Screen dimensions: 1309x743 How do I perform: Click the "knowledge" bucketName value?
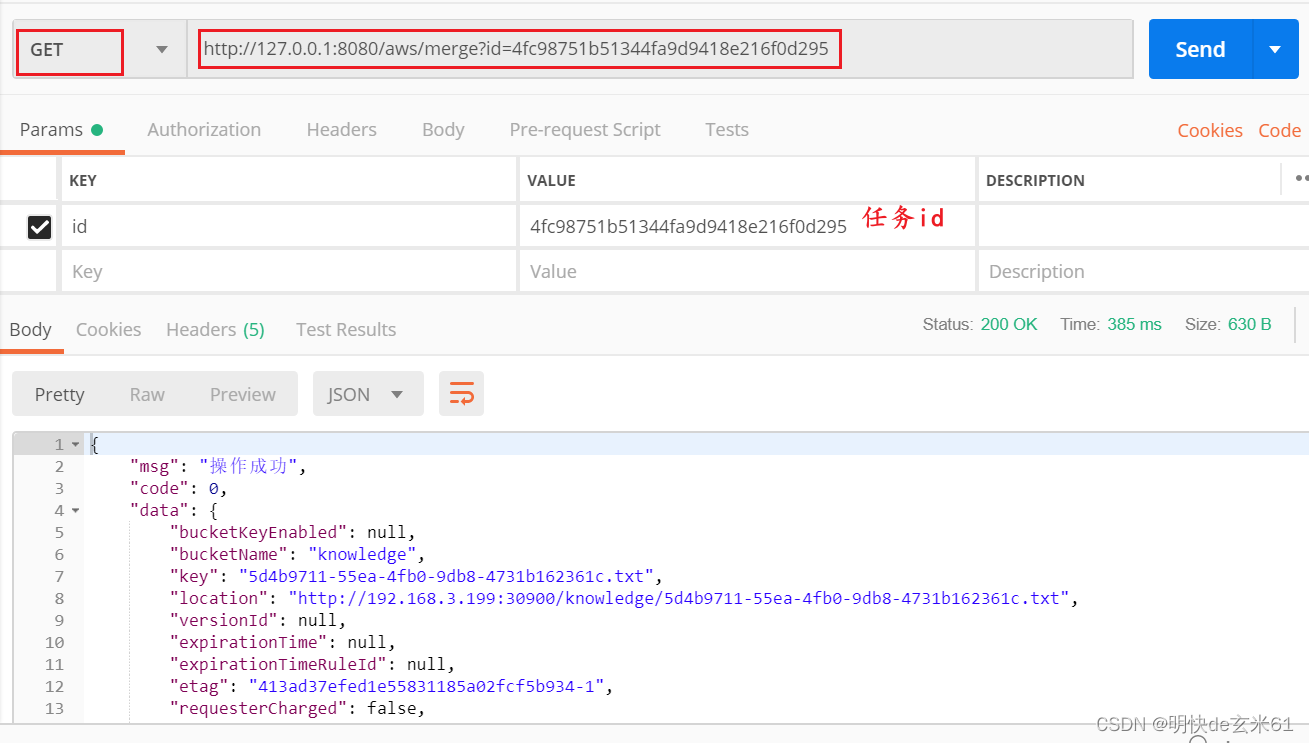tap(362, 554)
